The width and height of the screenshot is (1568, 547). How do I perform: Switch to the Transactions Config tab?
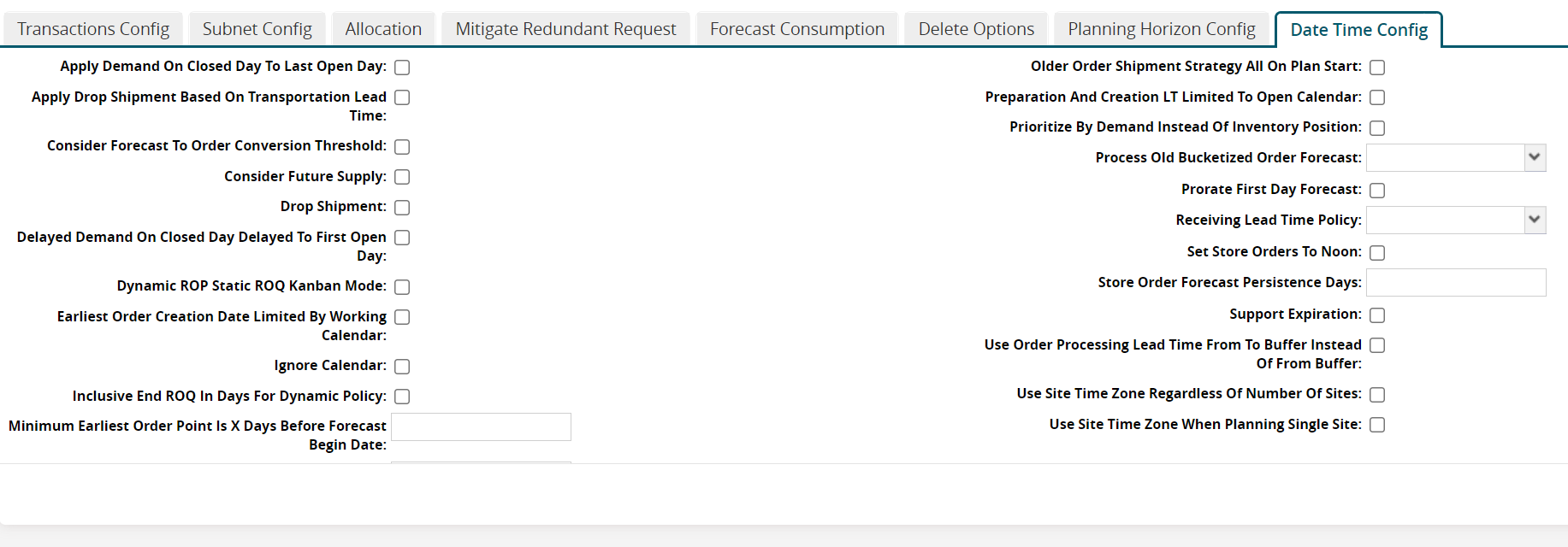(93, 29)
